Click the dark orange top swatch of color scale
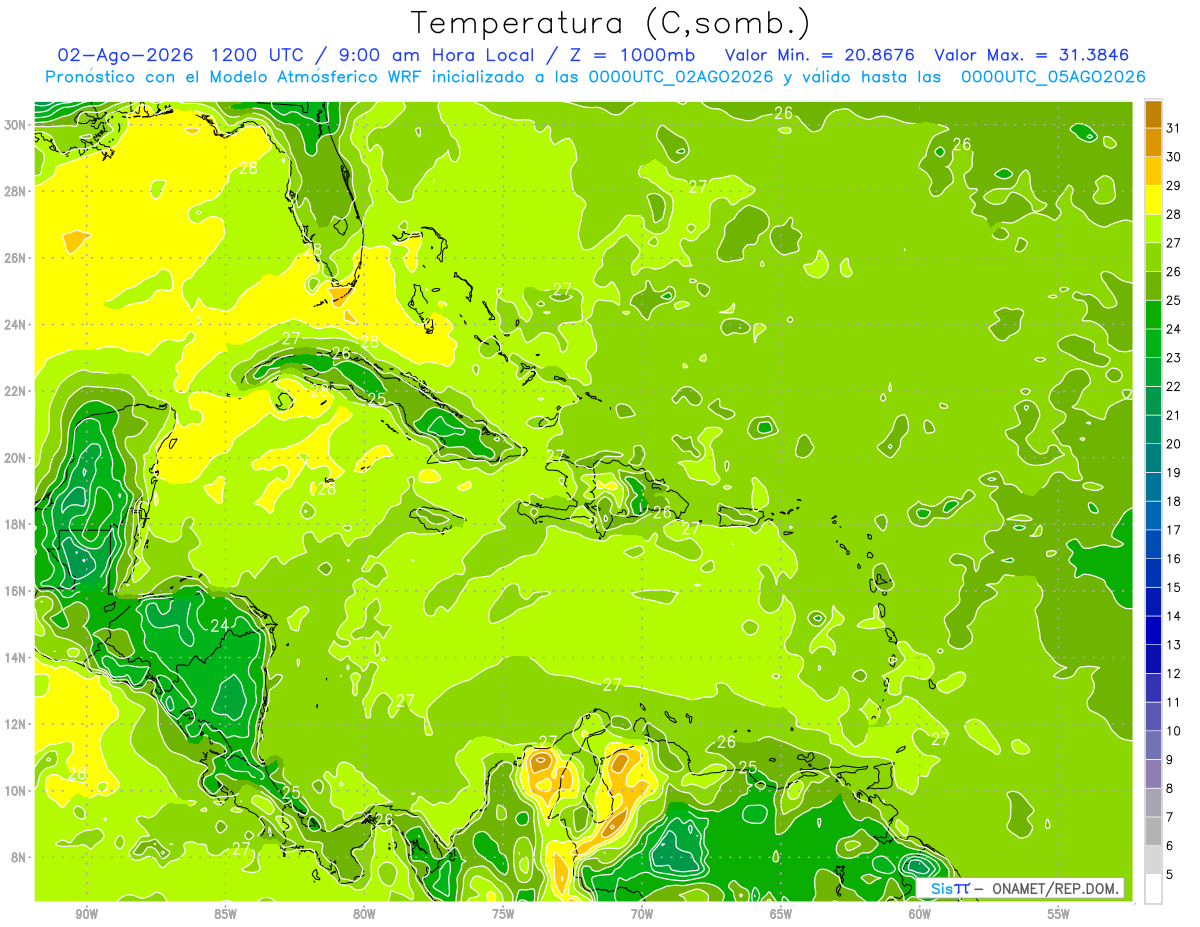Viewport: 1200px width, 927px height. (x=1153, y=114)
